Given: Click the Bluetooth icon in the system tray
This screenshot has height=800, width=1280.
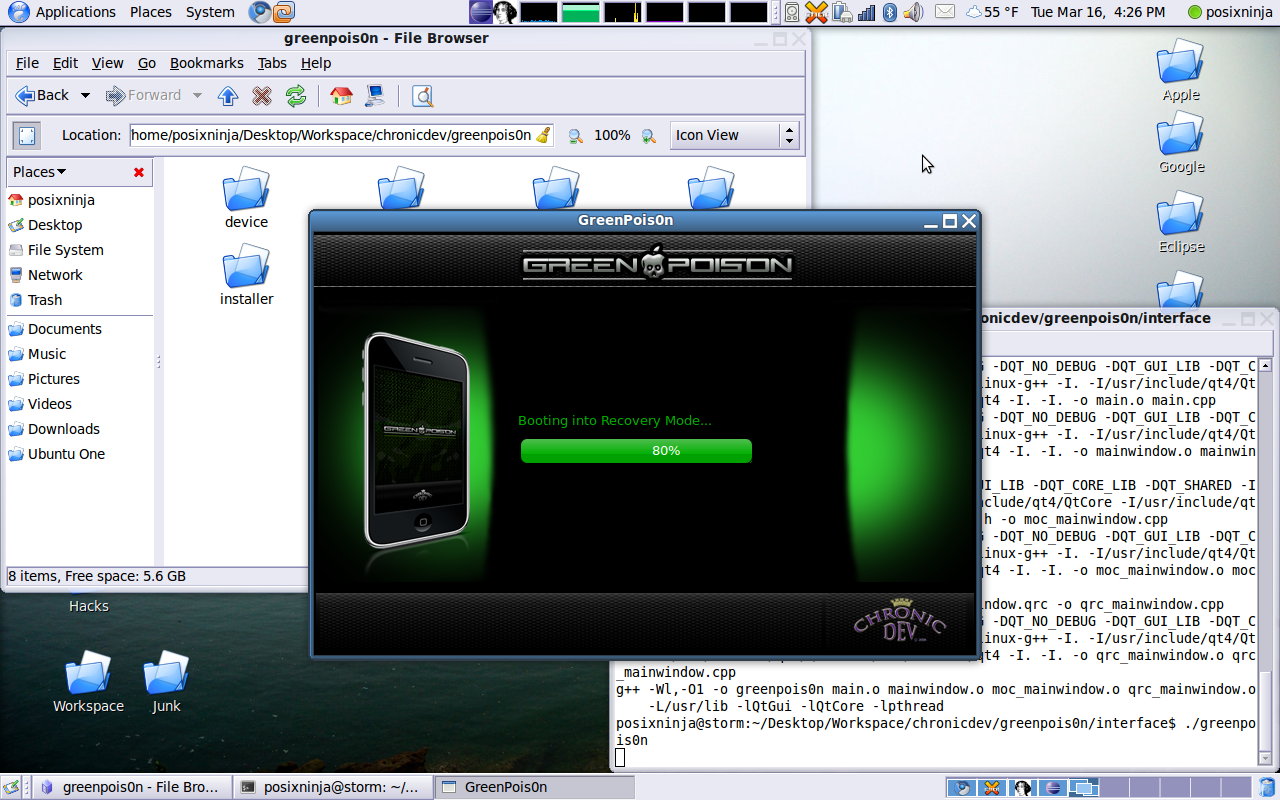Looking at the screenshot, I should pyautogui.click(x=889, y=12).
